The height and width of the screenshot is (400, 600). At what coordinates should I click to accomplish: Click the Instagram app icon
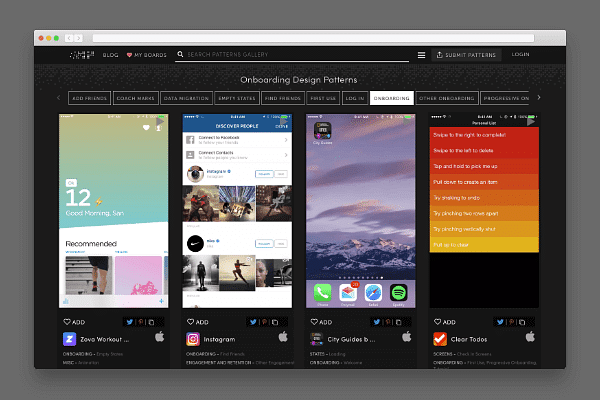pos(193,339)
